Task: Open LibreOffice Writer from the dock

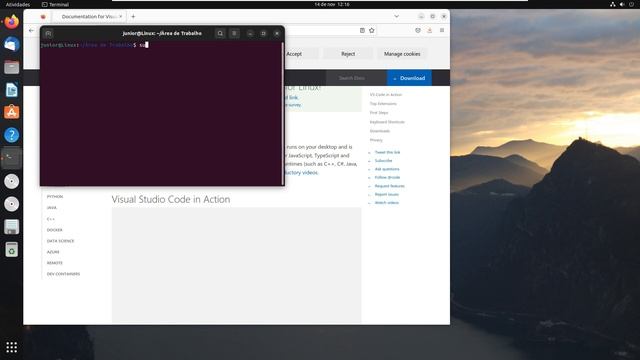Action: click(x=11, y=90)
